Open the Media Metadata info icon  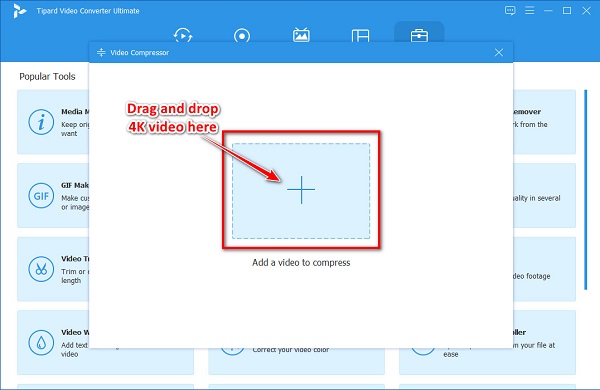coord(41,122)
